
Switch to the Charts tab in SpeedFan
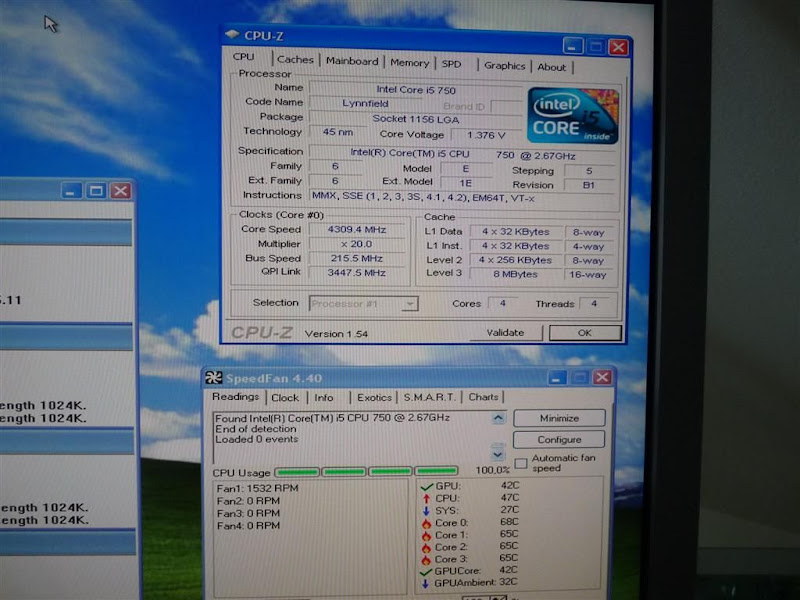[483, 397]
